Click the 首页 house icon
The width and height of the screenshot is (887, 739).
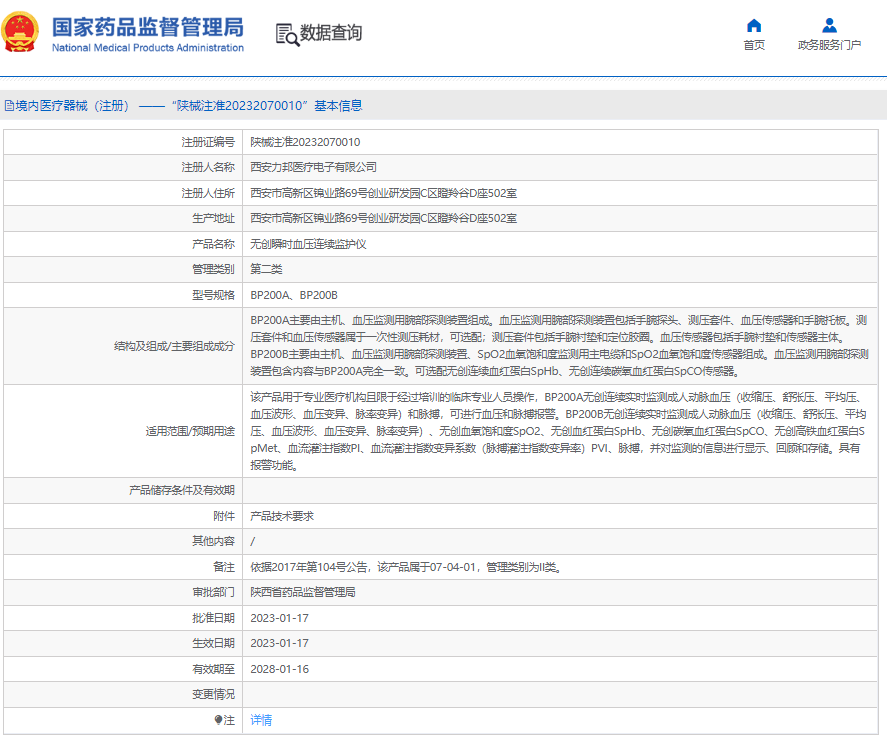coord(754,25)
